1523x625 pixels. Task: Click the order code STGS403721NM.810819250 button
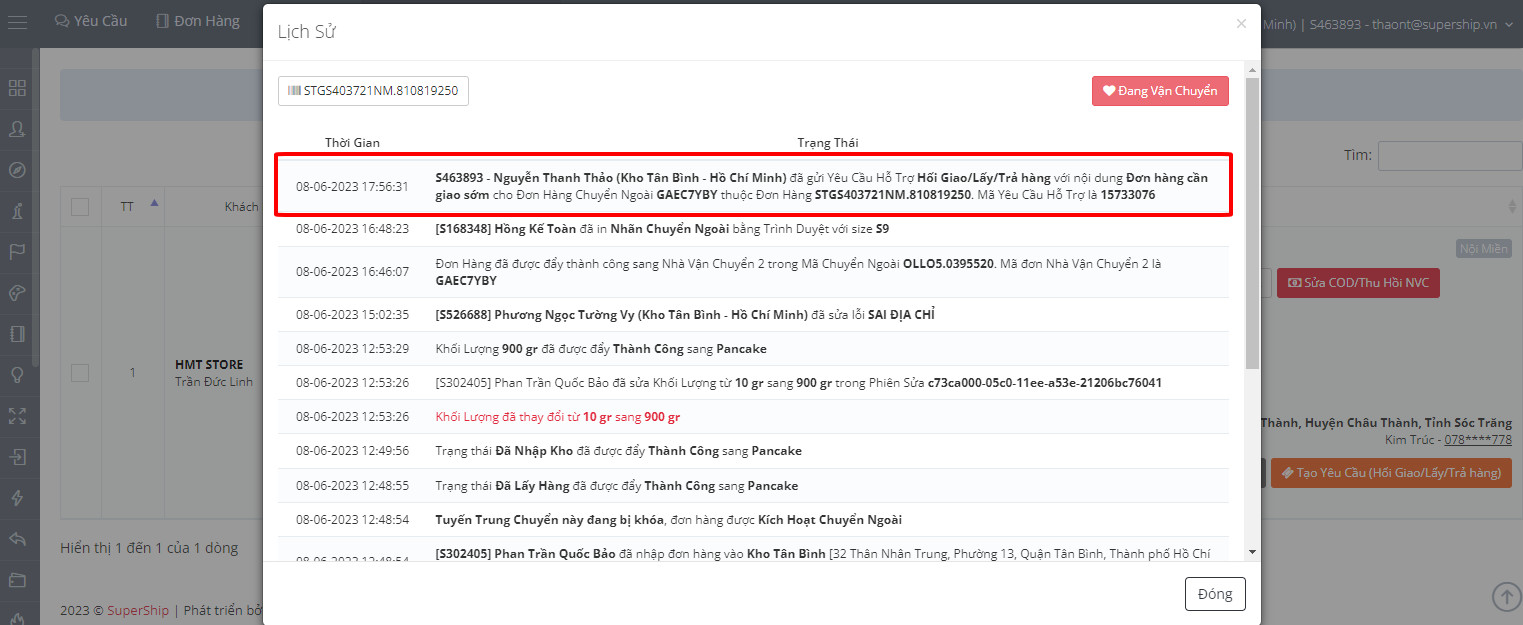pyautogui.click(x=373, y=91)
